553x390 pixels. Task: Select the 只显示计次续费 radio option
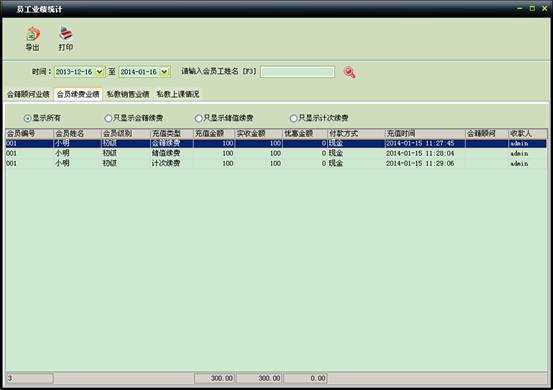pos(293,118)
